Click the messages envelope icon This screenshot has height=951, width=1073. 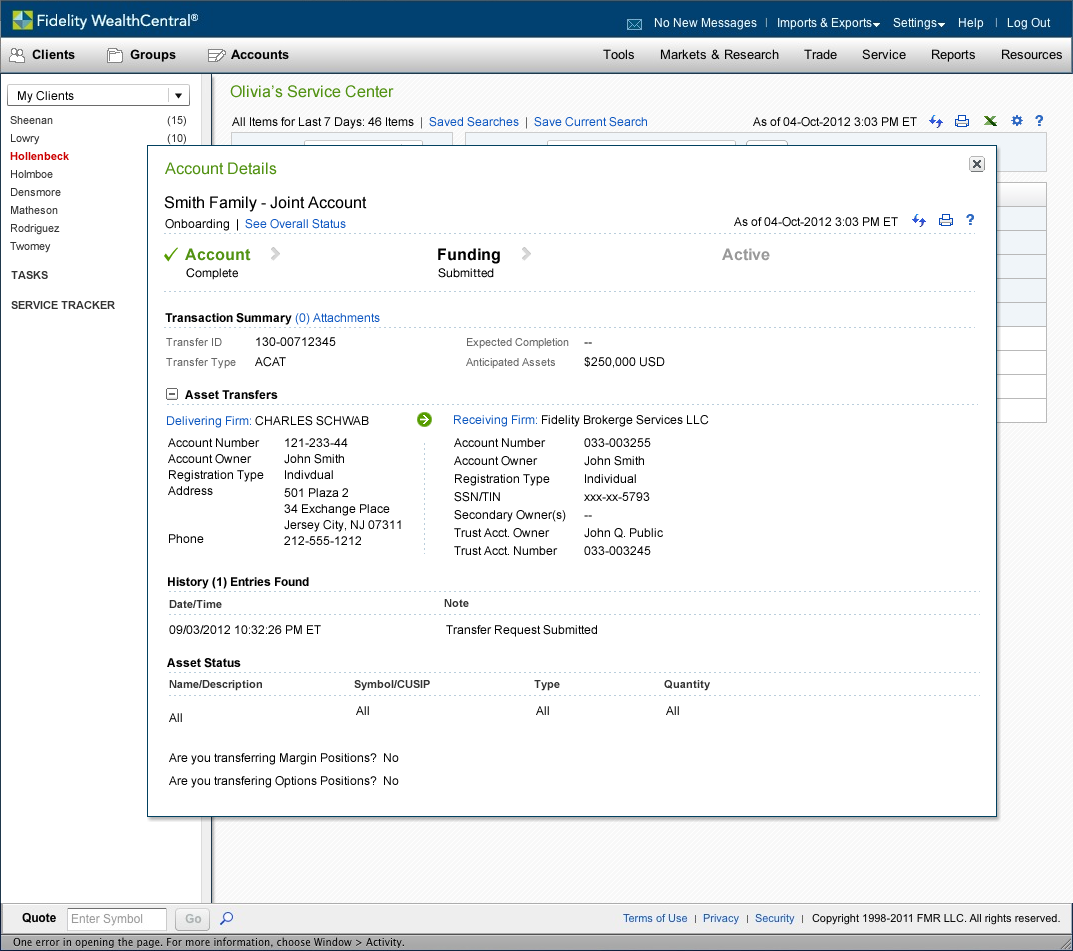click(x=634, y=23)
